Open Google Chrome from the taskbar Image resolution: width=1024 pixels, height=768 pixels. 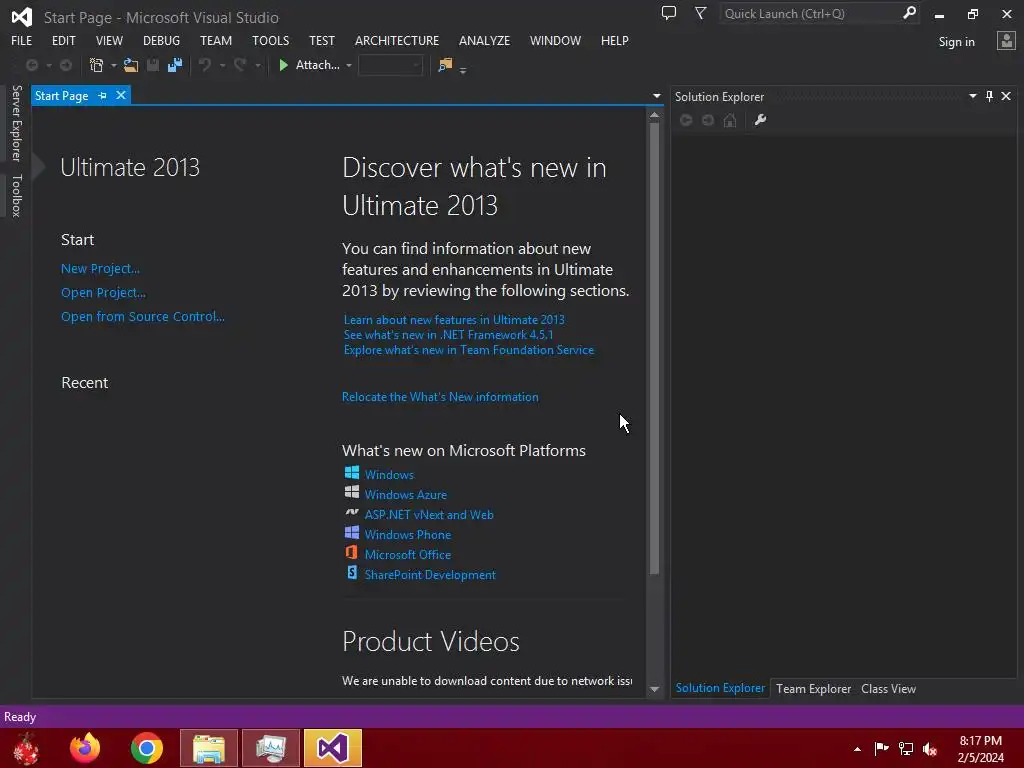pos(147,748)
